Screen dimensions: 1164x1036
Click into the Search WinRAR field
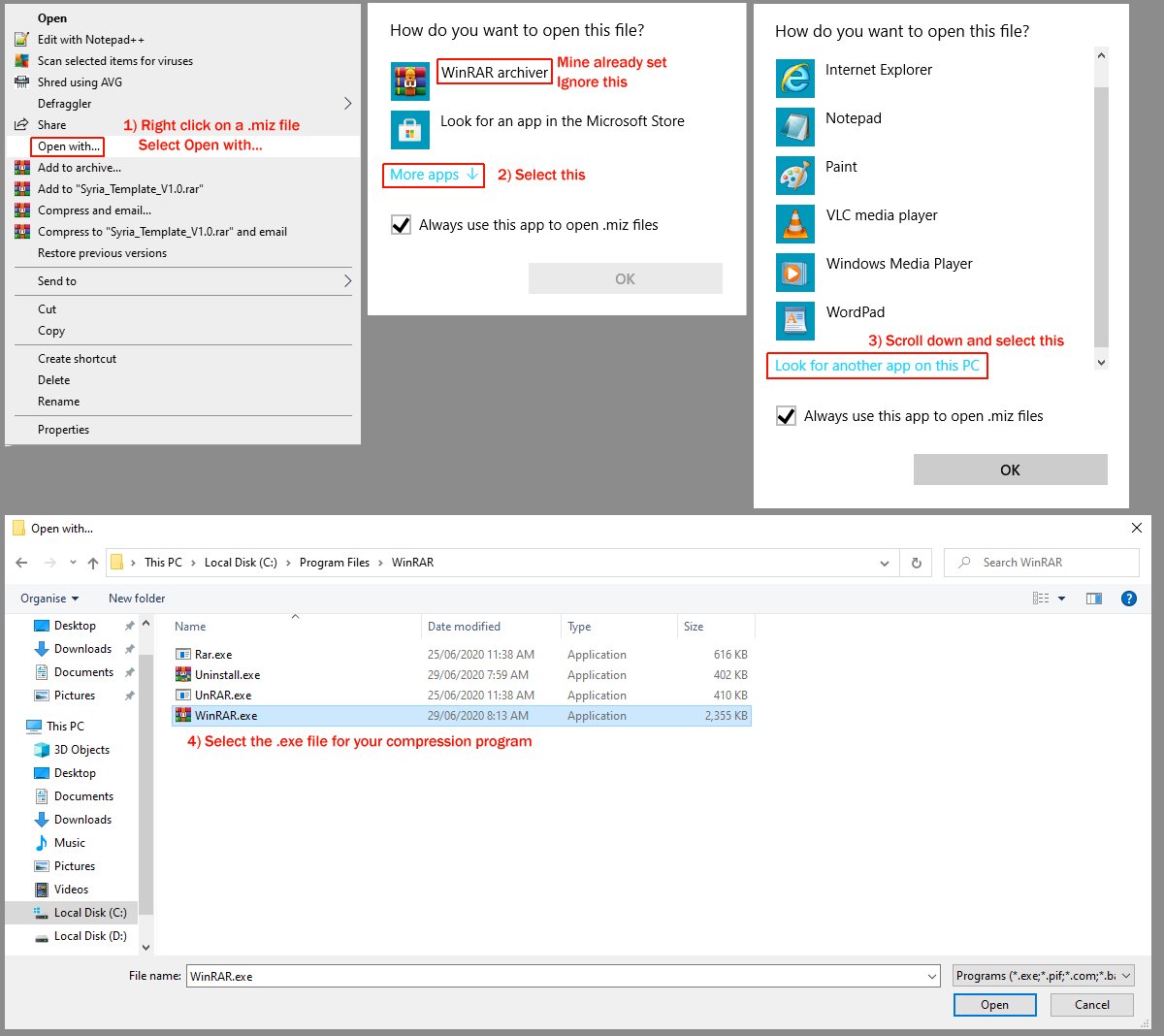tap(1042, 563)
